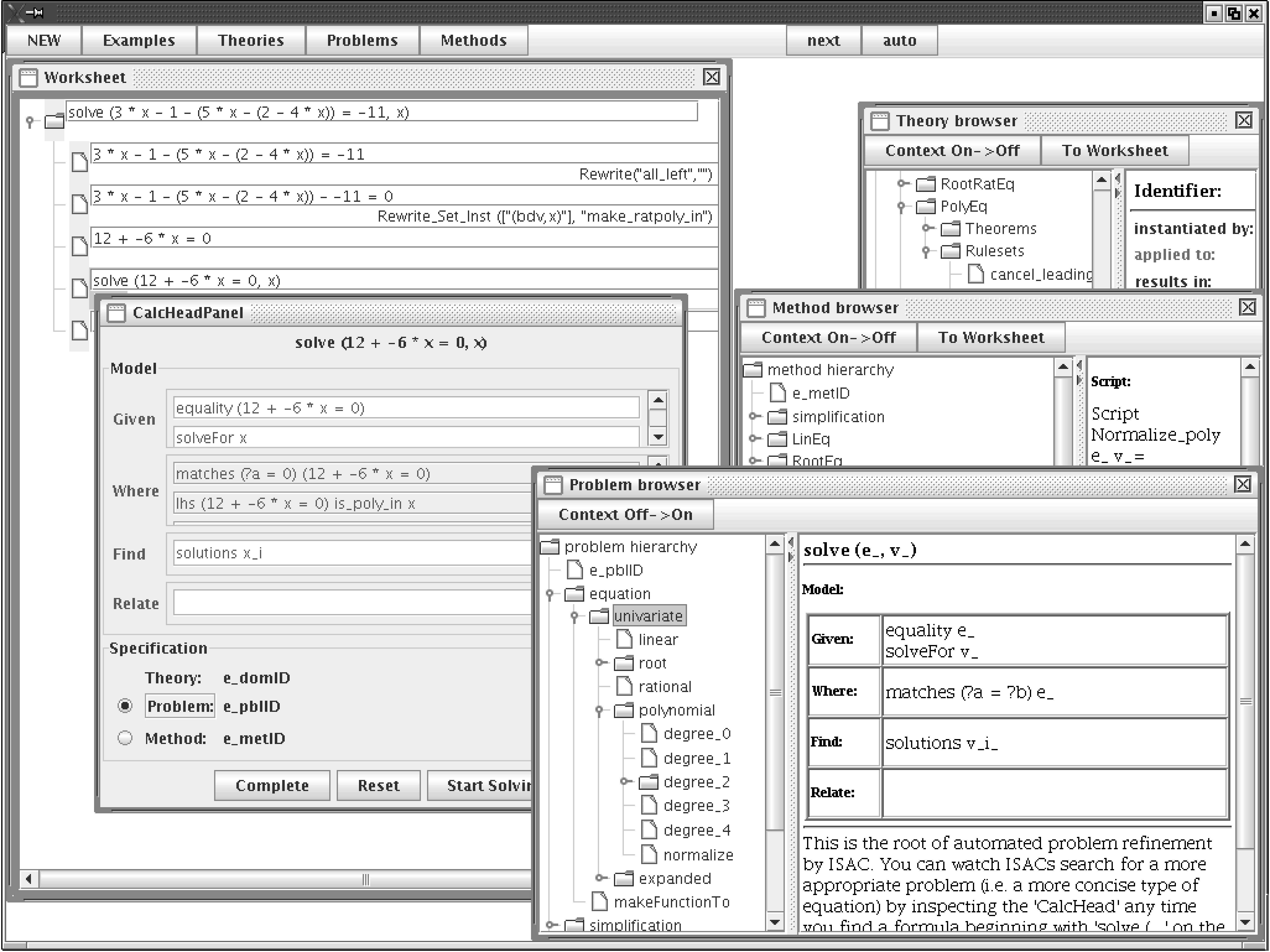Click the CalcHeadPanel title bar icon
This screenshot has height=952, width=1270.
(117, 313)
